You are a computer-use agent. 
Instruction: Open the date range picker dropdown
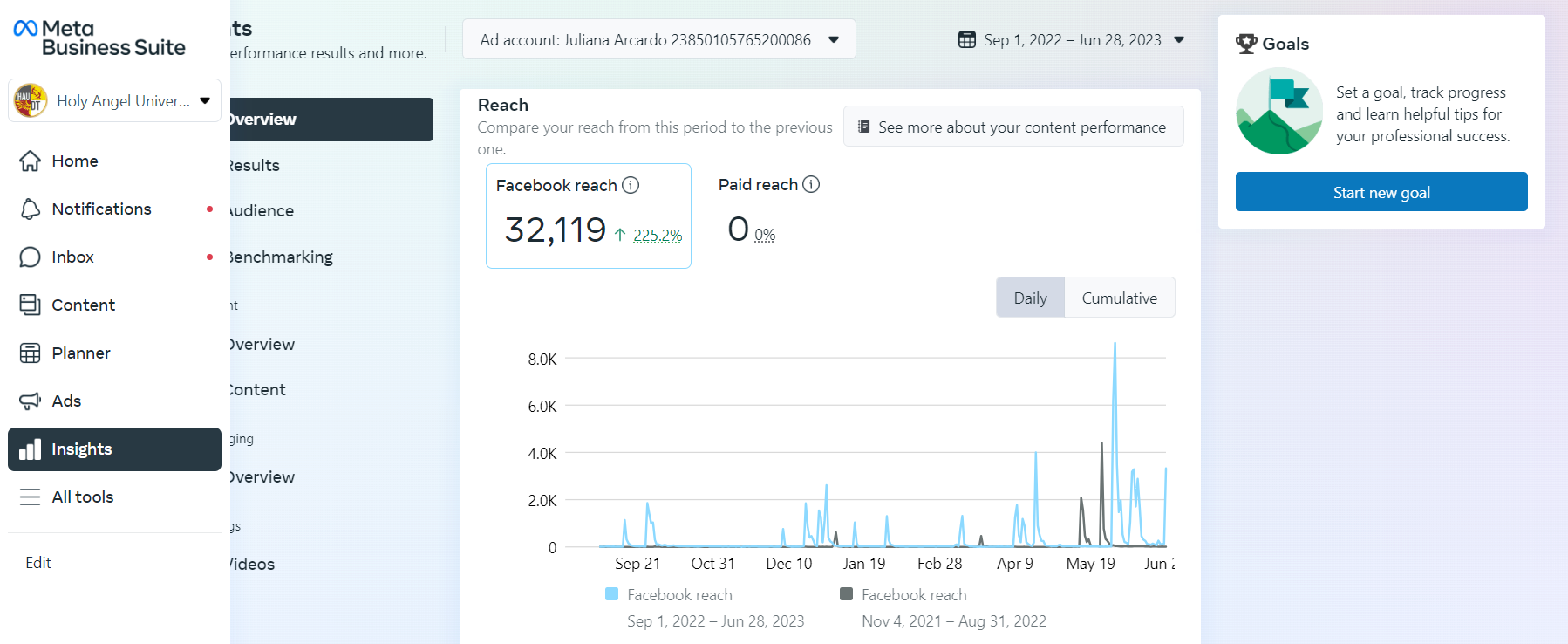point(1071,39)
